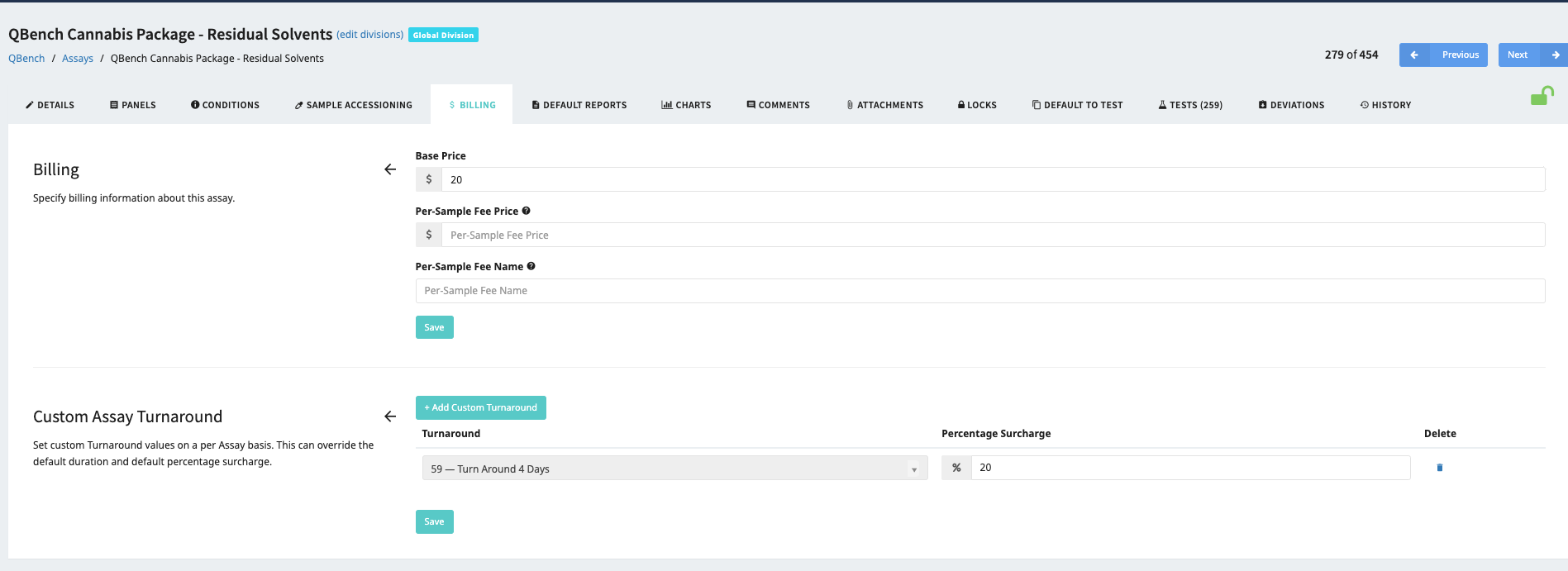Focus the Percentage Surcharge input
The height and width of the screenshot is (571, 1568).
click(1190, 468)
